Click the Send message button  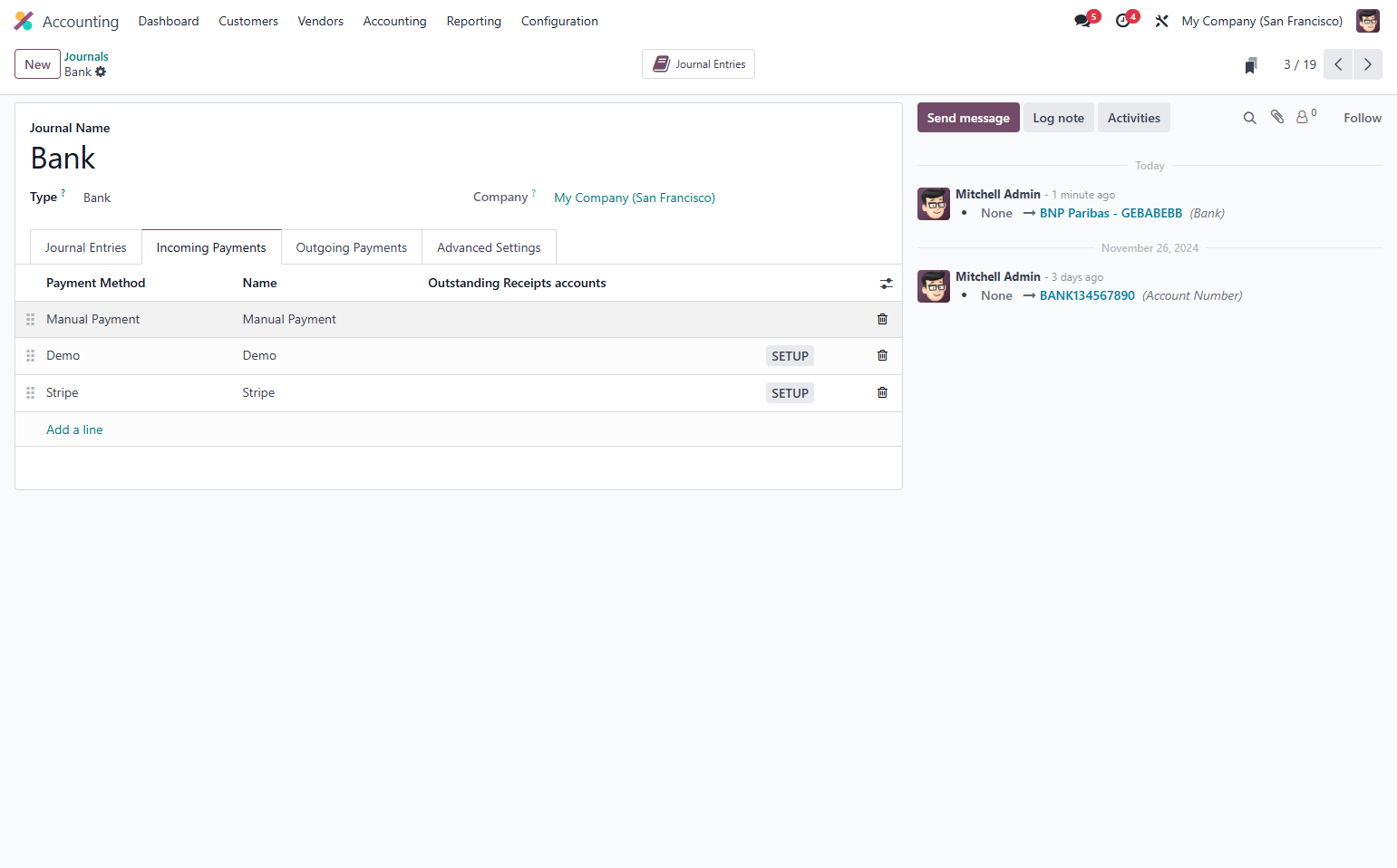[968, 118]
